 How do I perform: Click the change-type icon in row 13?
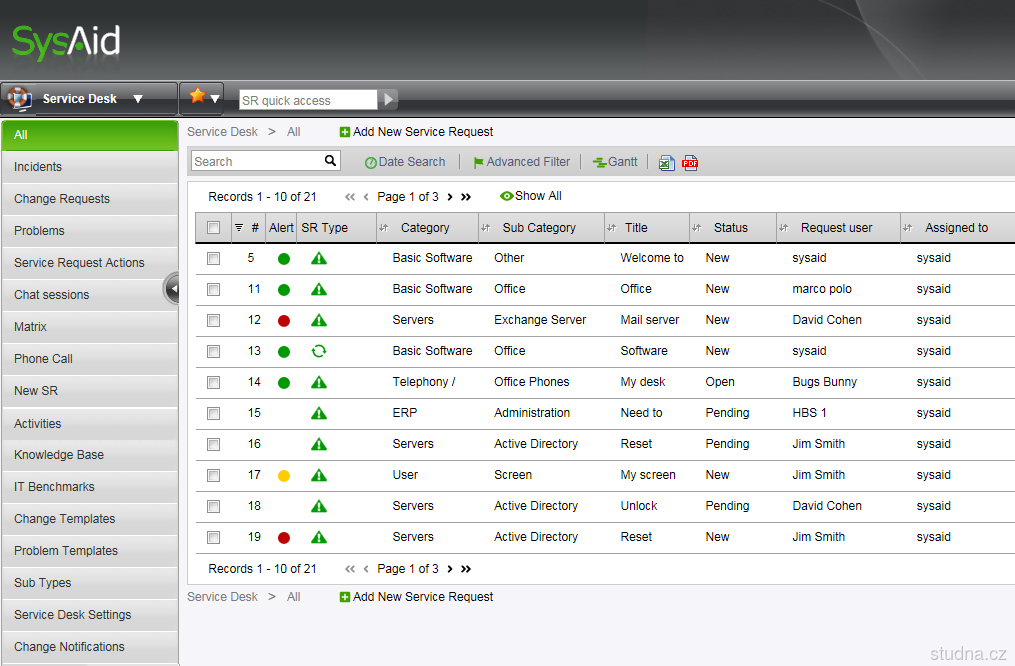click(319, 351)
